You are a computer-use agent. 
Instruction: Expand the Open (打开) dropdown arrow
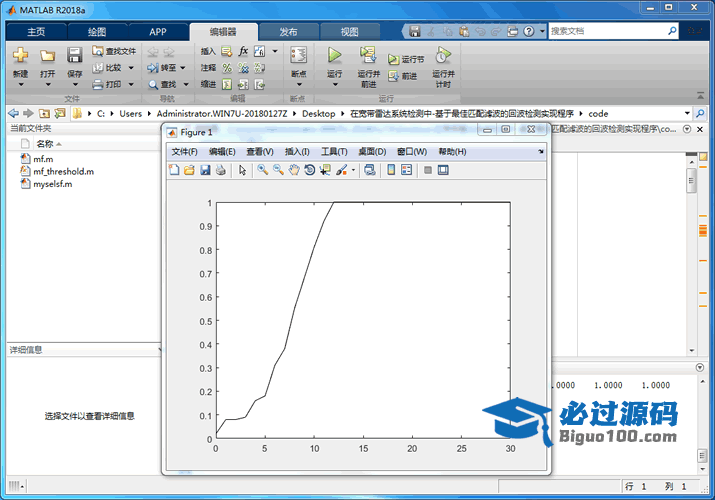[48, 85]
